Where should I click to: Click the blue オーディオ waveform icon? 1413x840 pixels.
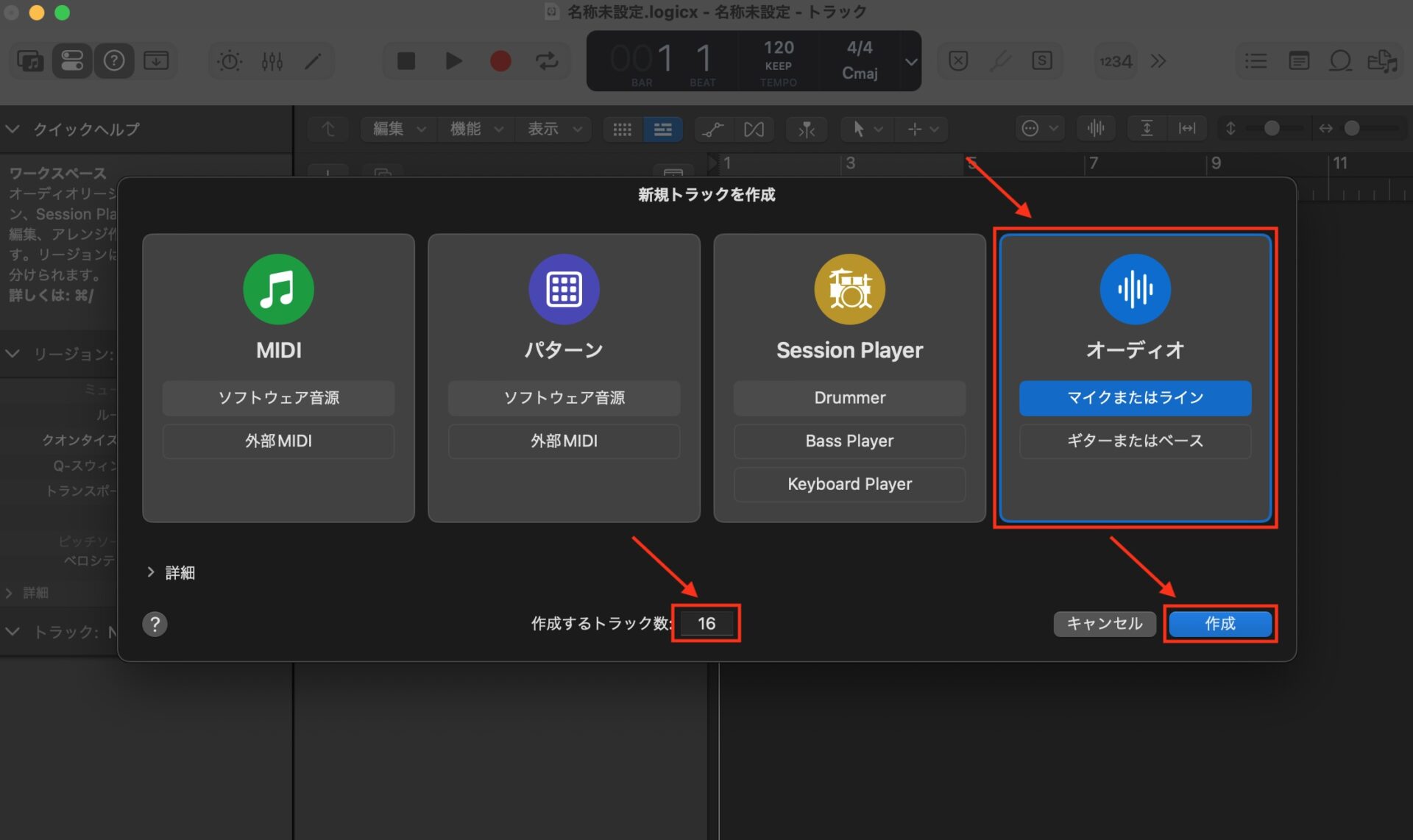click(1135, 289)
